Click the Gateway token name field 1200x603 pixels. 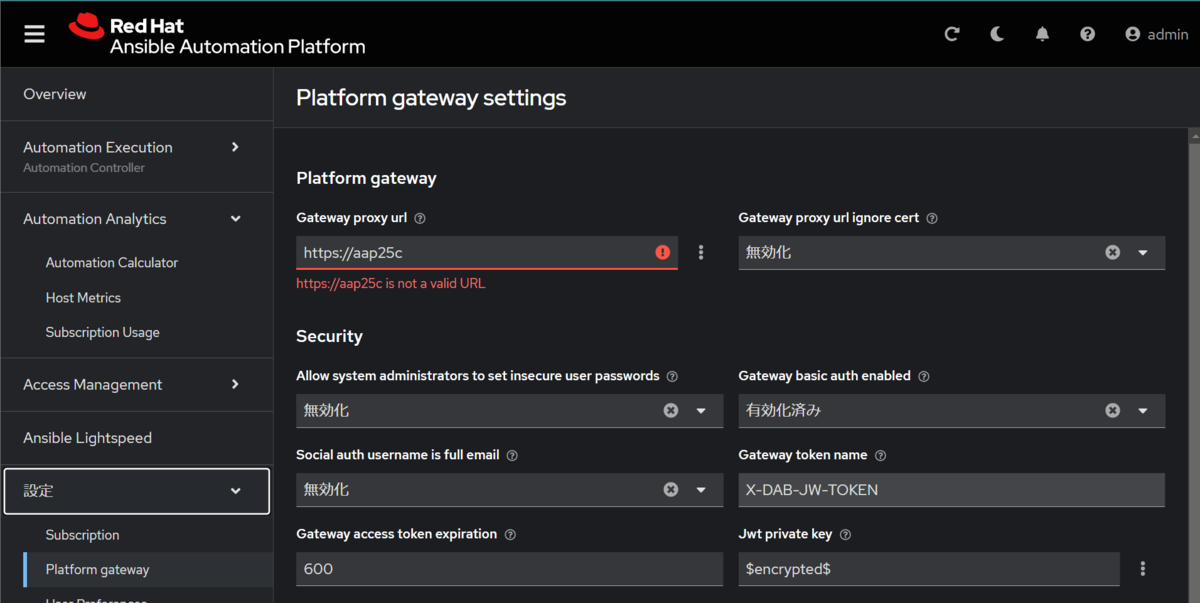coord(951,490)
